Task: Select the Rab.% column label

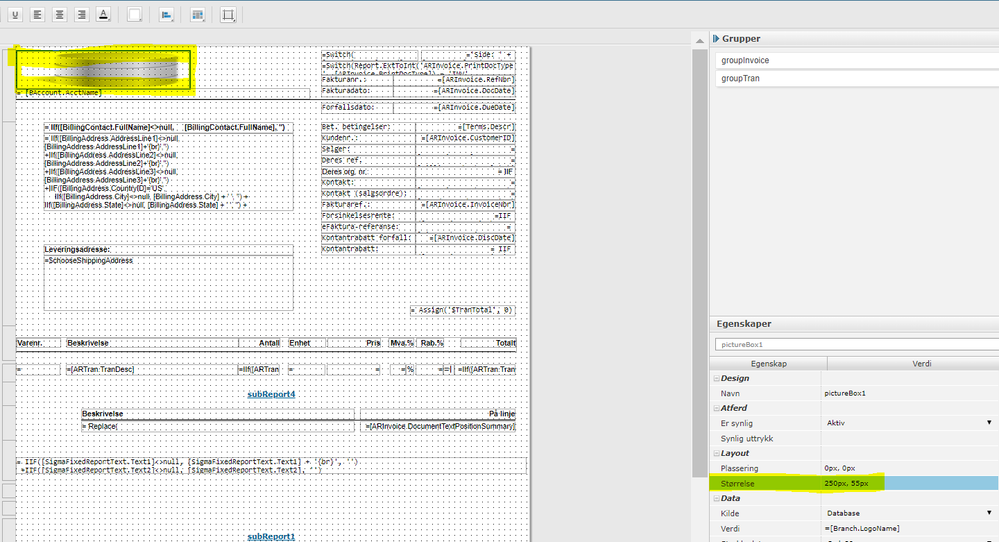Action: [x=431, y=343]
